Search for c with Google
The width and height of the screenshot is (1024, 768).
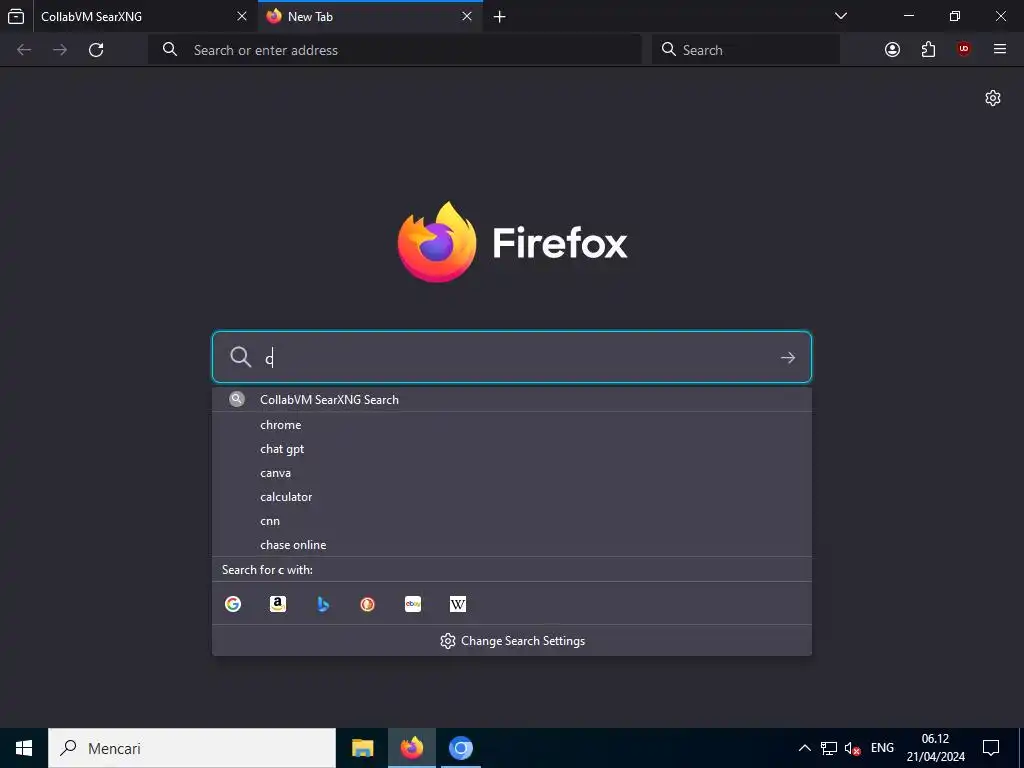coord(233,604)
